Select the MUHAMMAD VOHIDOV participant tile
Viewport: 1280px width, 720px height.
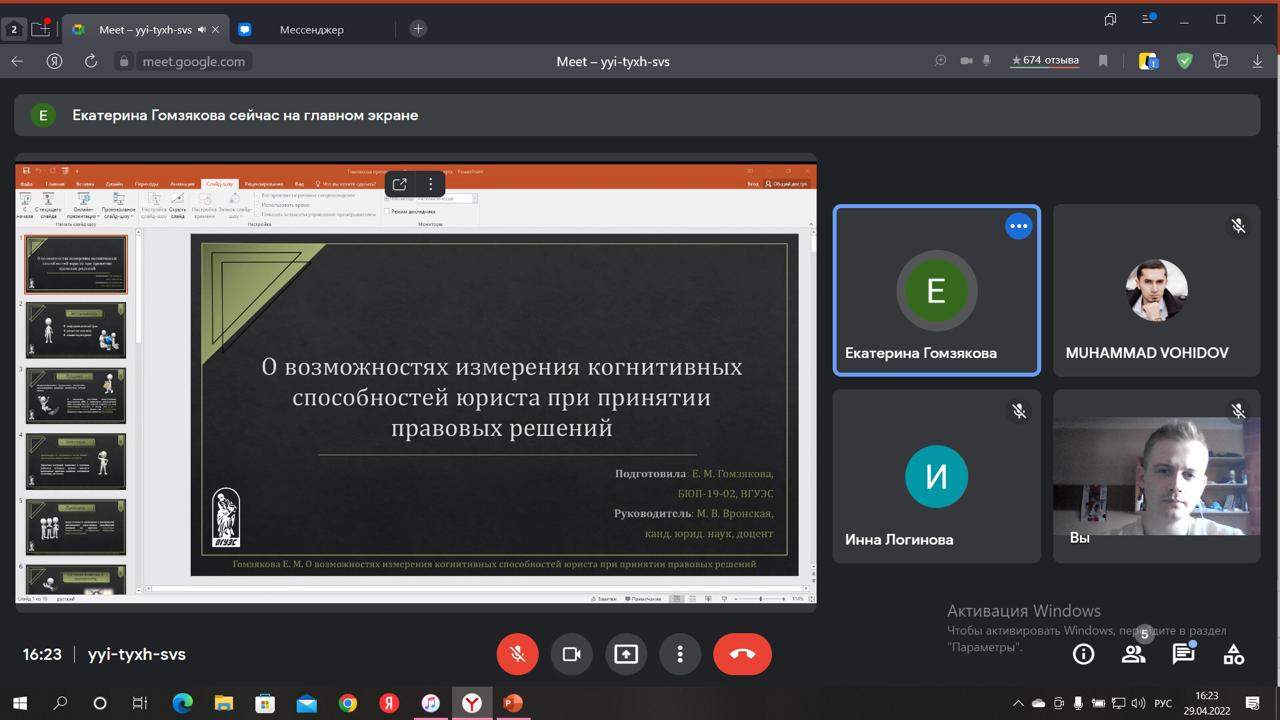point(1157,290)
